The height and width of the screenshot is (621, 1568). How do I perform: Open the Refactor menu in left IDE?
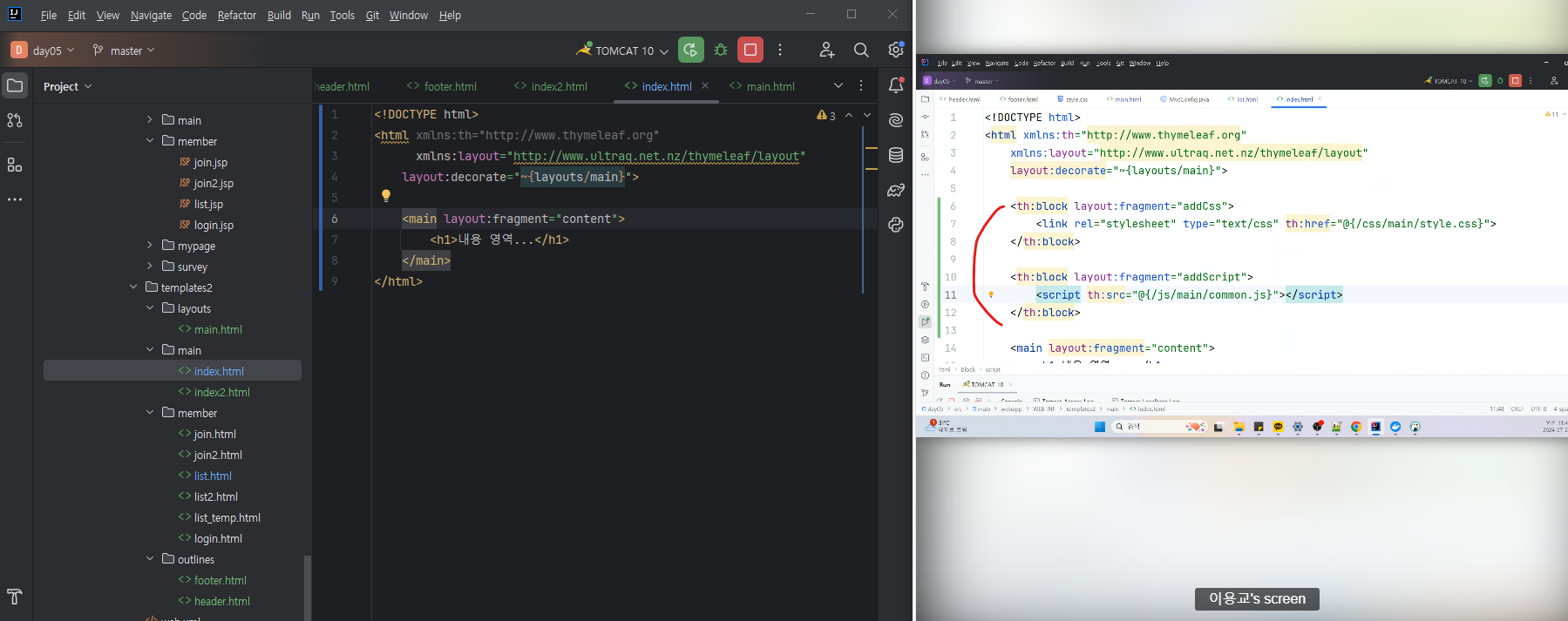click(x=237, y=15)
